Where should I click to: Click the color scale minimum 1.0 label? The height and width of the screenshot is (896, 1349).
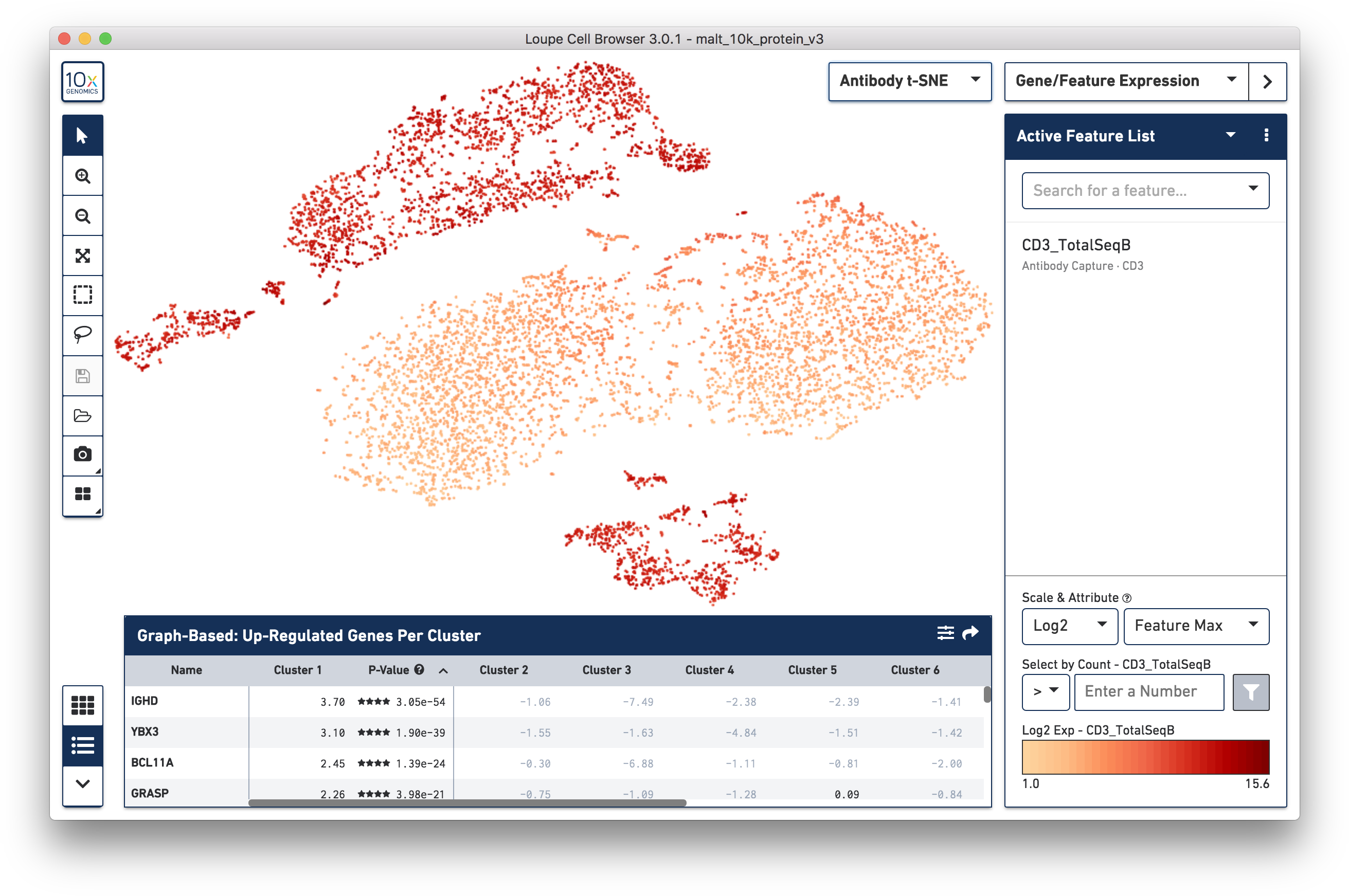[x=1031, y=784]
